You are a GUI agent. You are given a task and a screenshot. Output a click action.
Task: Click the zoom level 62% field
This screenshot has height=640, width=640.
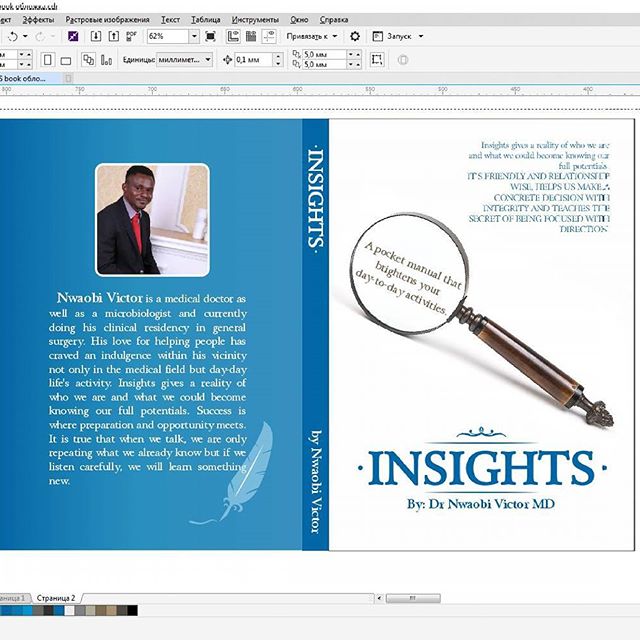coord(168,36)
